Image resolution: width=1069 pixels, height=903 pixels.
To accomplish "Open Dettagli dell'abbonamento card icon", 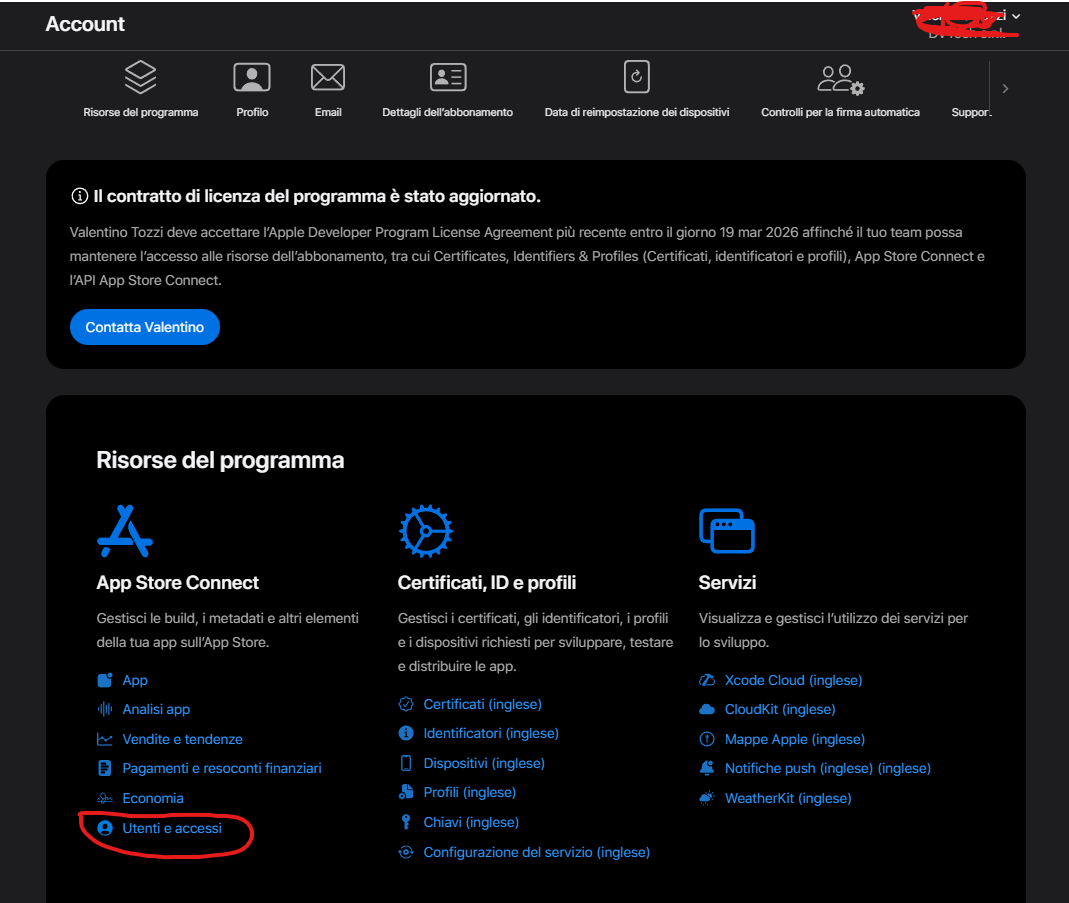I will [x=447, y=77].
